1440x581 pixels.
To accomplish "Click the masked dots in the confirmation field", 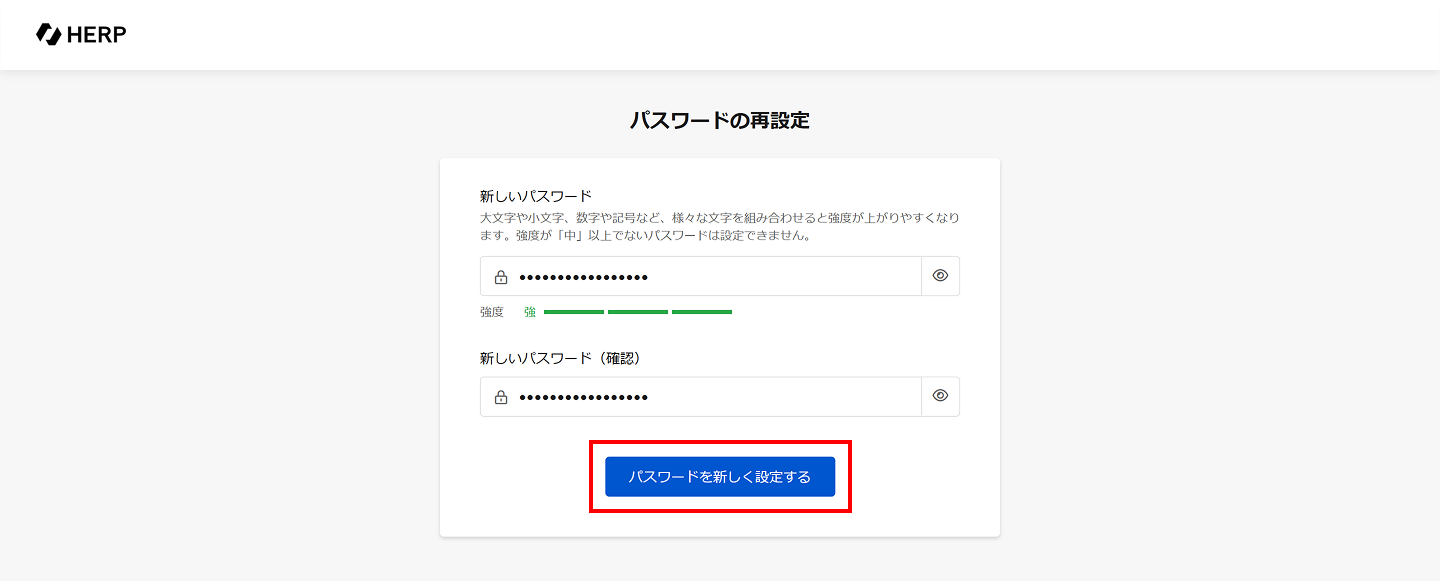I will tap(584, 397).
